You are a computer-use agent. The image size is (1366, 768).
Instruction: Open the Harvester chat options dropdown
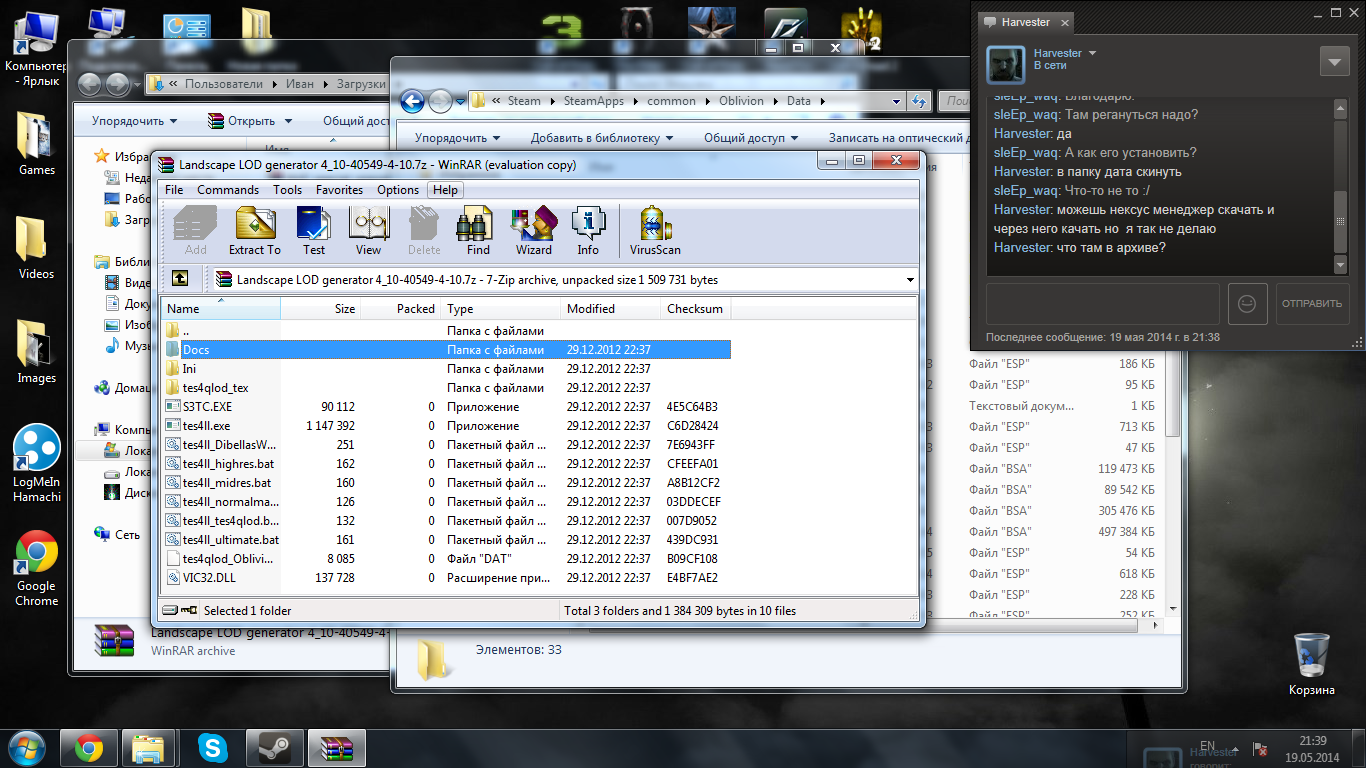(1334, 61)
